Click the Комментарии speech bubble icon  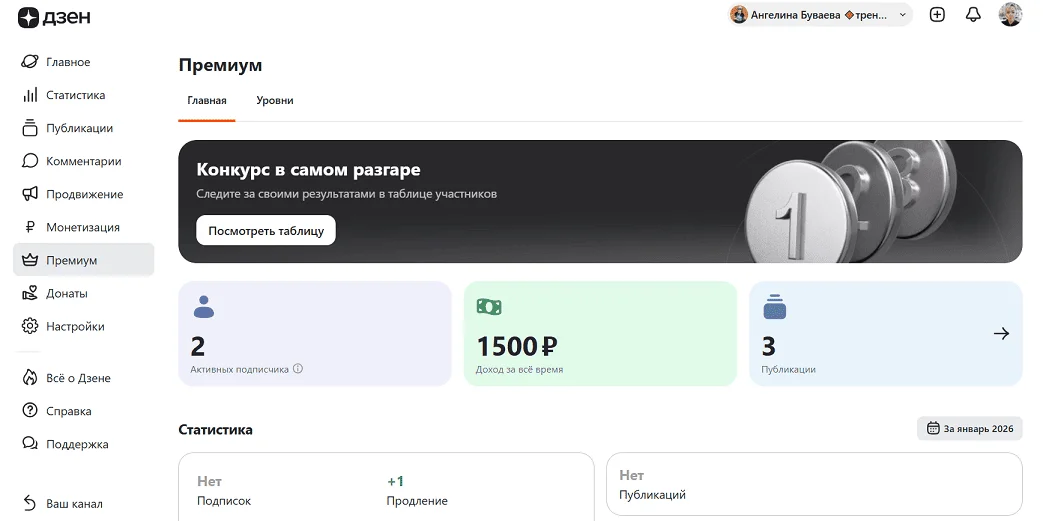point(30,161)
